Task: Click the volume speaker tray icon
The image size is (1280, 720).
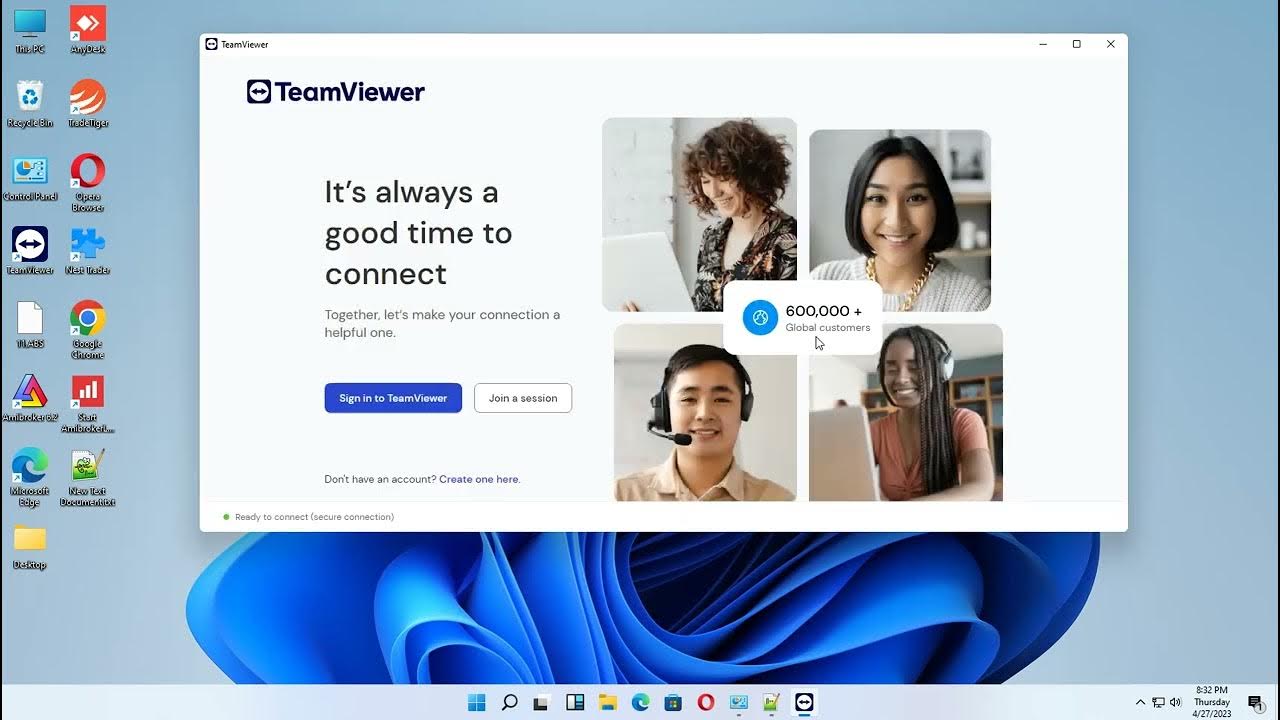Action: click(x=1175, y=702)
